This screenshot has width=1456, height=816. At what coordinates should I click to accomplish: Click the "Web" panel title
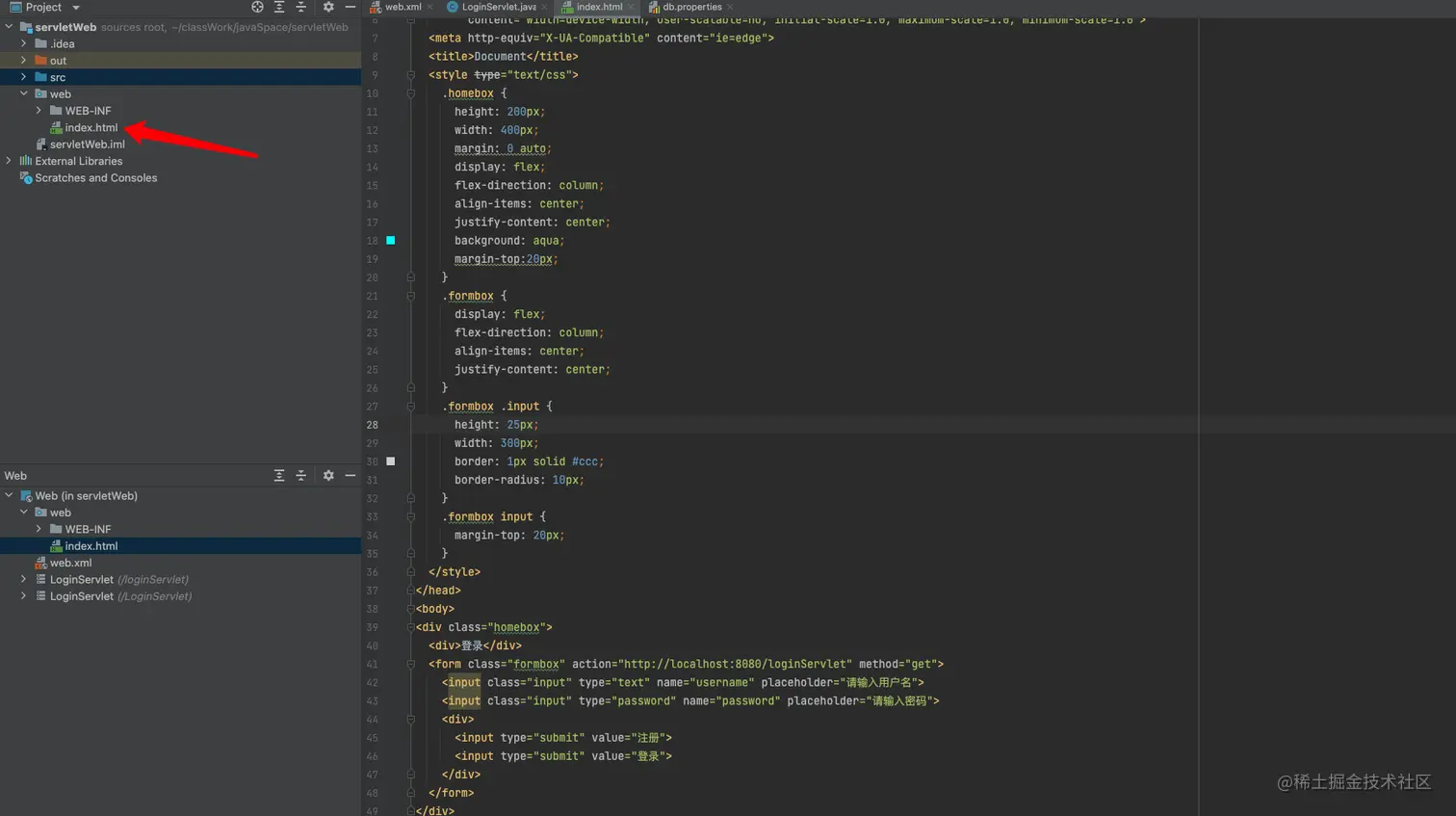pos(15,476)
